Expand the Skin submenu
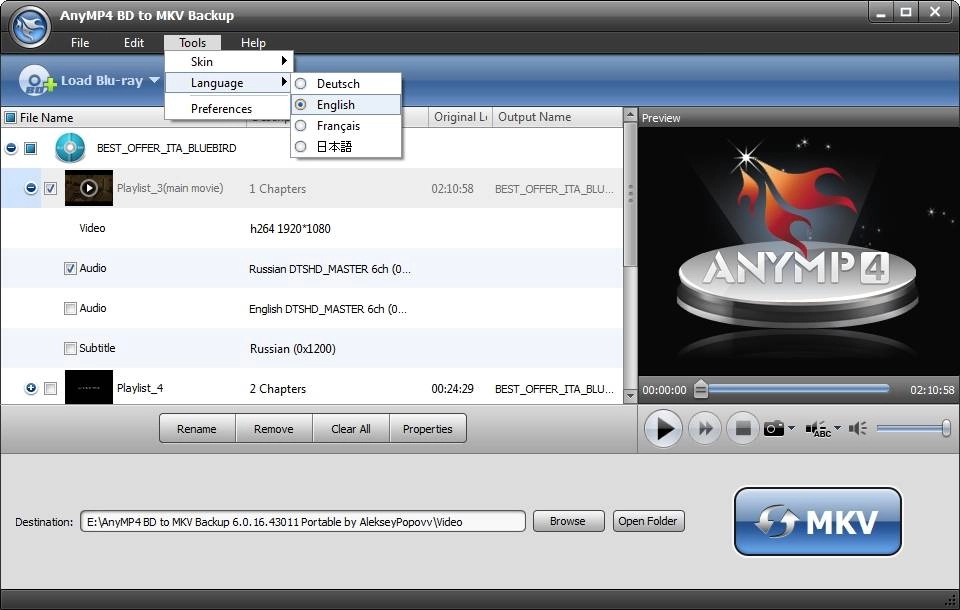The image size is (960, 610). click(x=228, y=61)
